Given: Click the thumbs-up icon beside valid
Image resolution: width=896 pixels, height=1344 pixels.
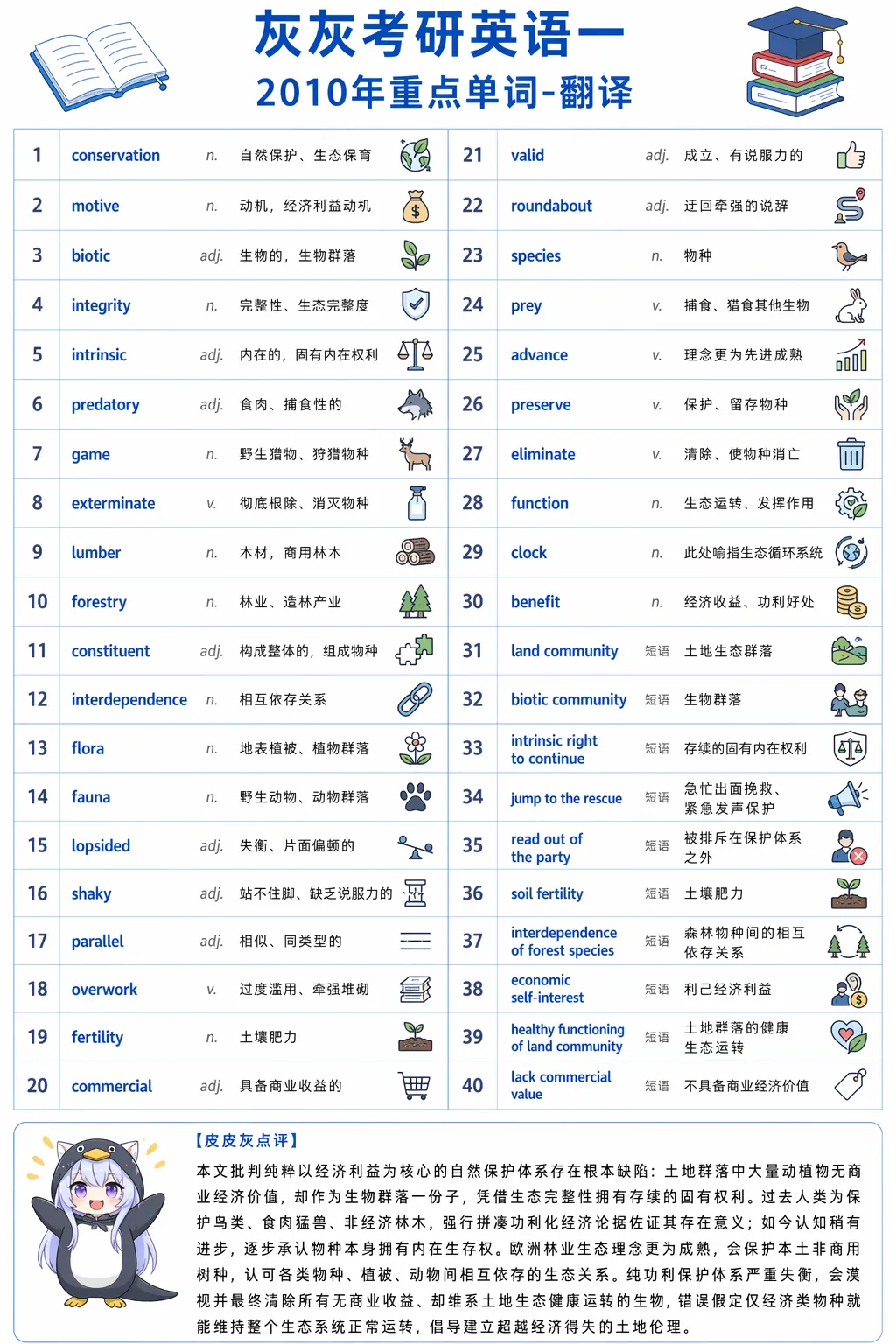Looking at the screenshot, I should point(850,155).
